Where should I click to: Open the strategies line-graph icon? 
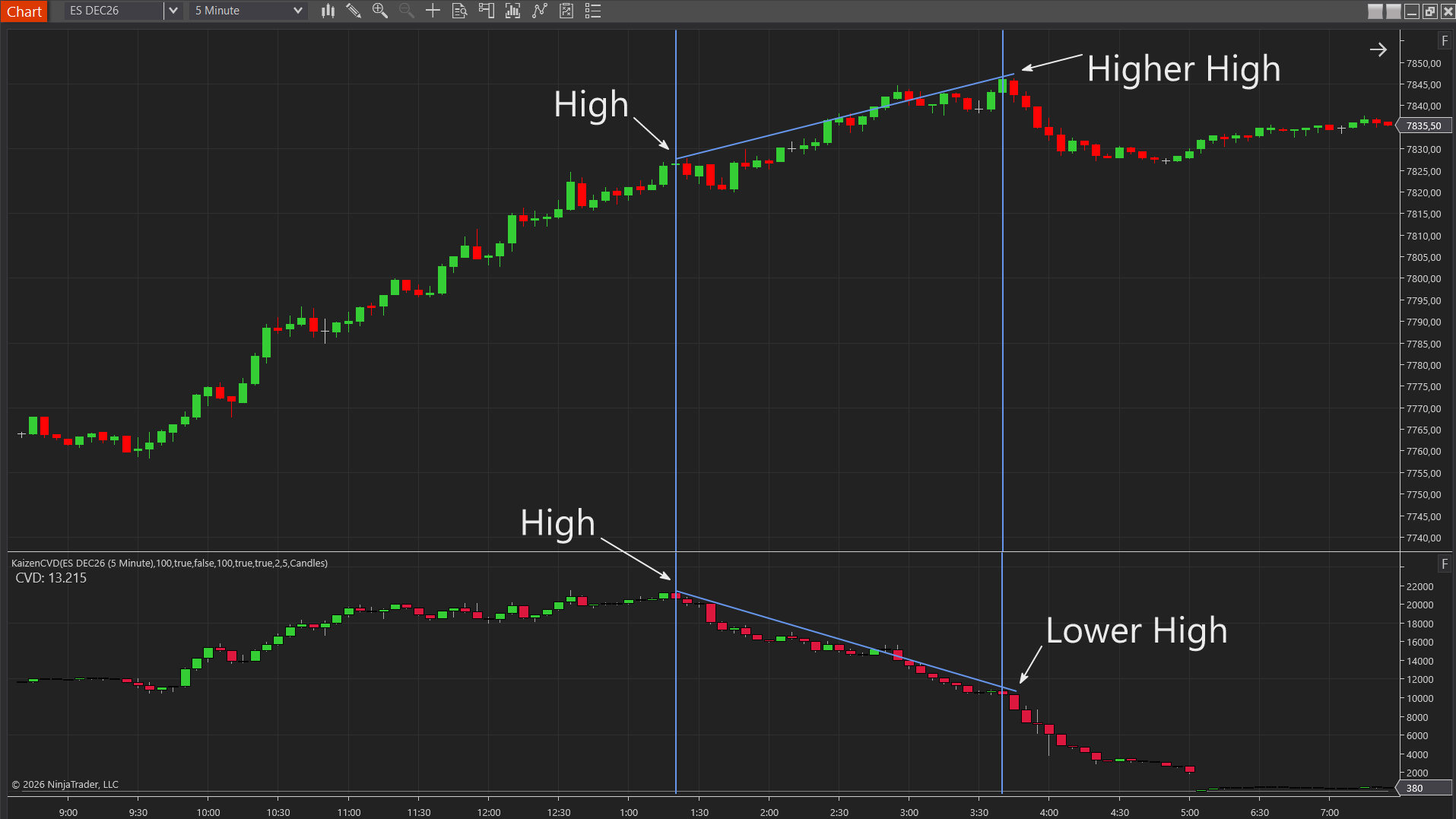(x=540, y=11)
